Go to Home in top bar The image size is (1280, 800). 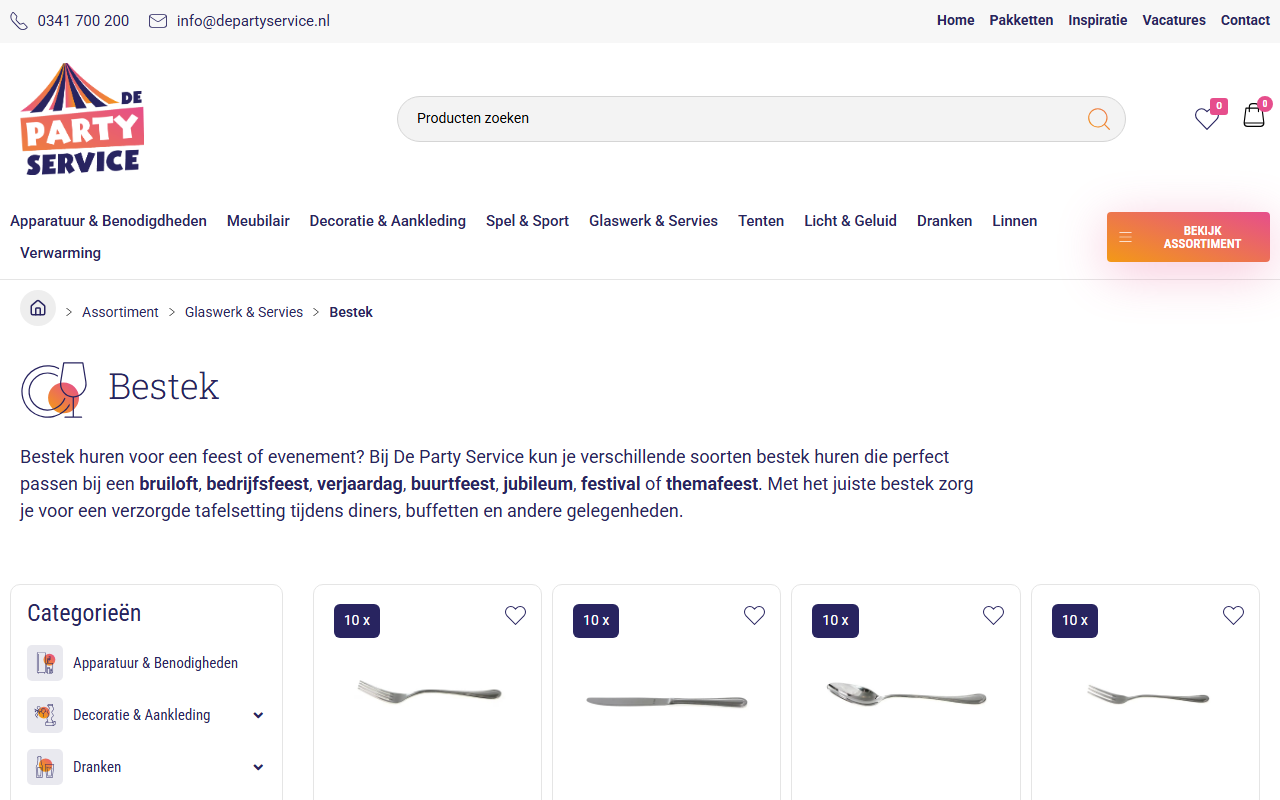click(x=955, y=20)
